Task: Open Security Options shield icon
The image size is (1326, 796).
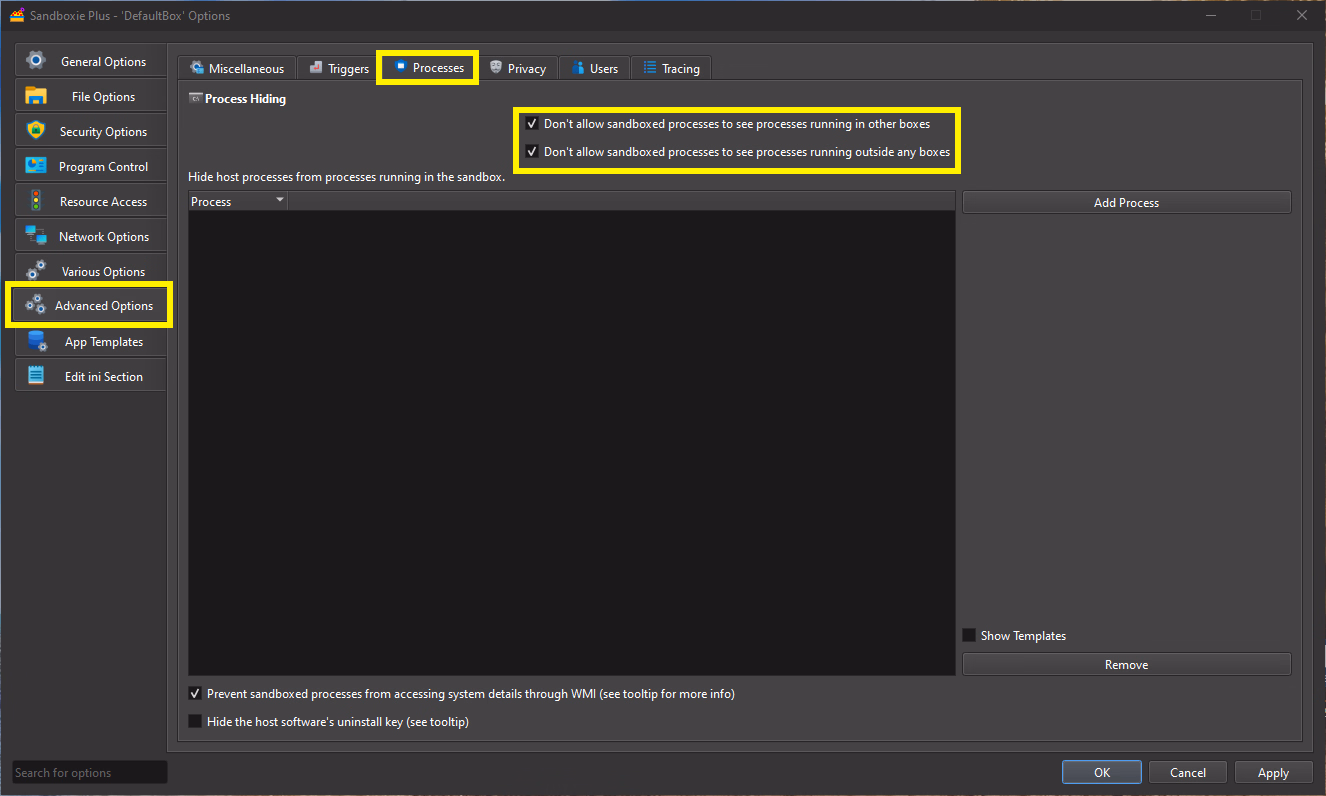Action: 36,131
